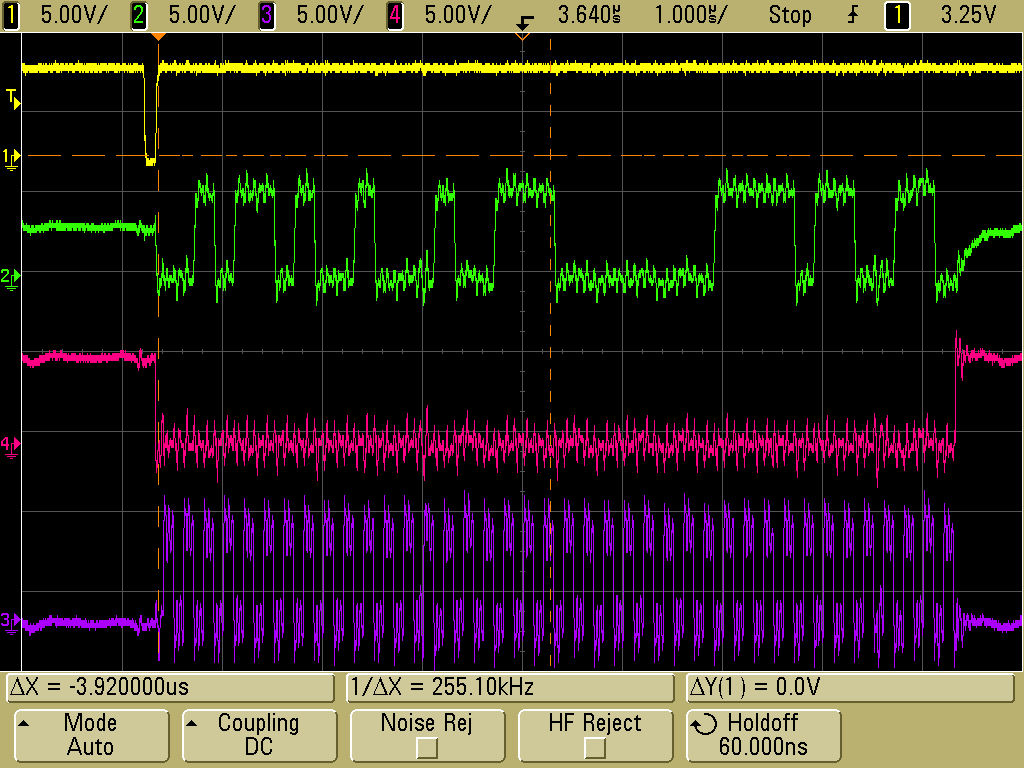This screenshot has width=1024, height=768.
Task: Select the purple channel 3 indicator
Action: tap(266, 16)
